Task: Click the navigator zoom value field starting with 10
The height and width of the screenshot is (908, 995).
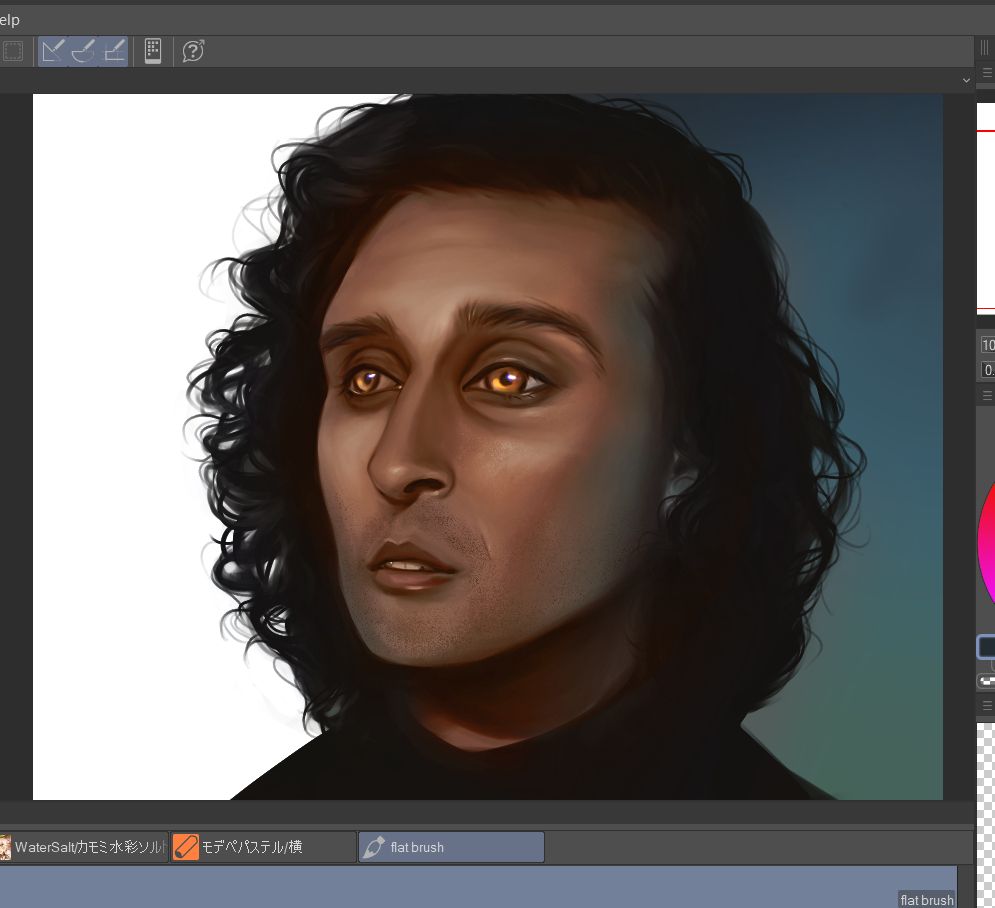Action: coord(988,345)
